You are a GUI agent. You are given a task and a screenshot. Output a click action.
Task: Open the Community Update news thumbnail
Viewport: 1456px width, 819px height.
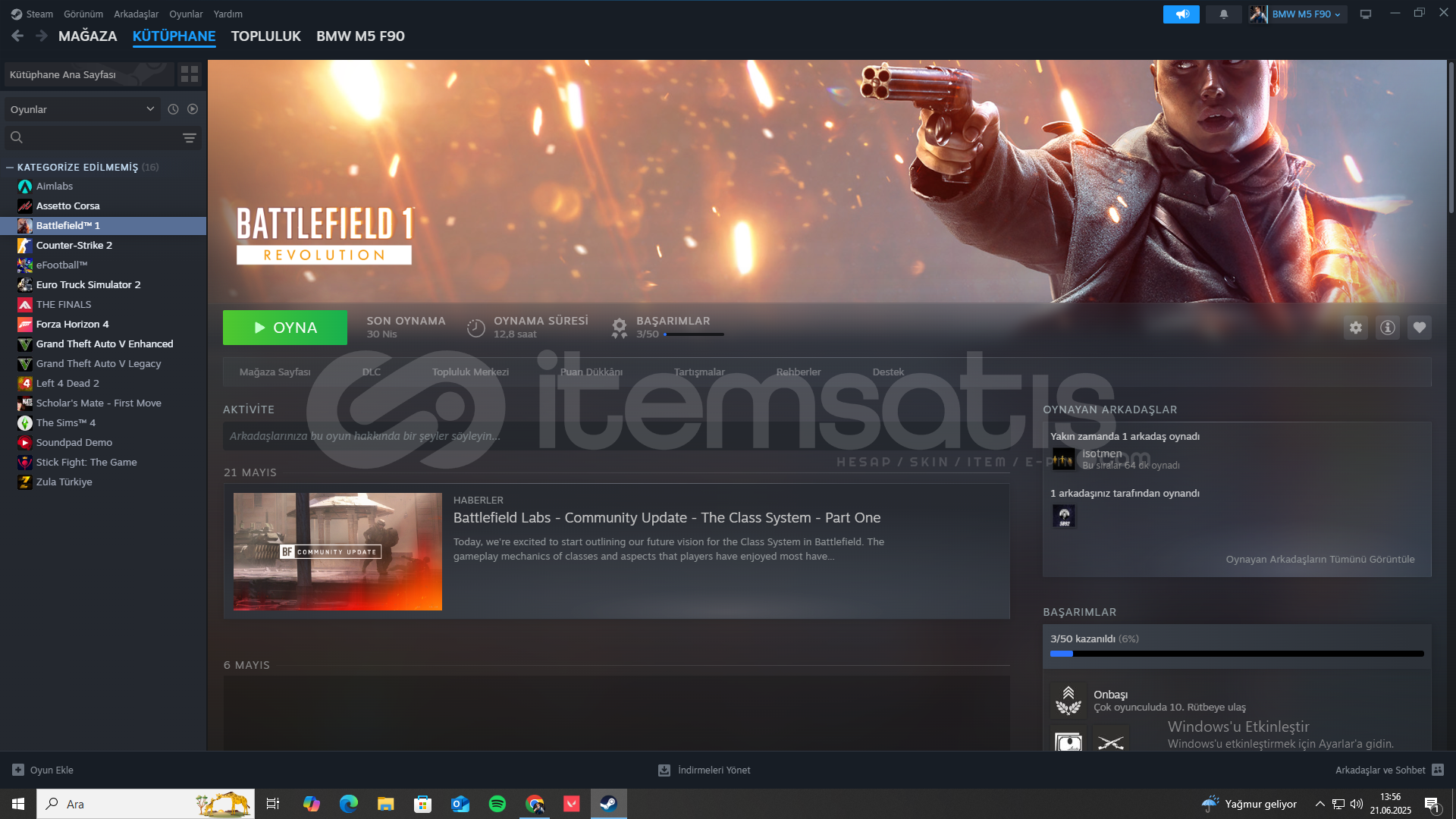[337, 551]
